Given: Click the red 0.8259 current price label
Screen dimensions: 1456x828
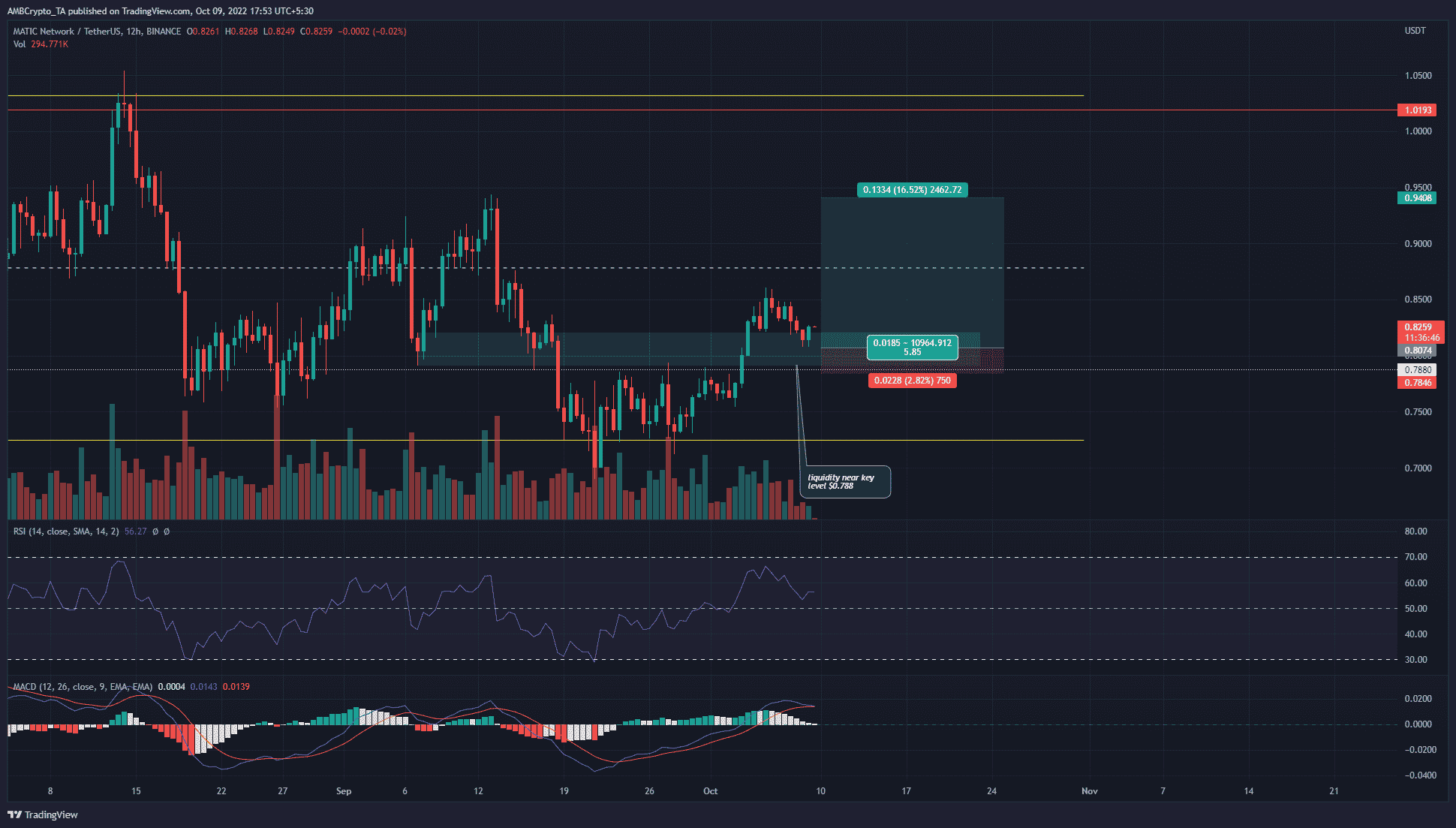Looking at the screenshot, I should coord(1420,327).
